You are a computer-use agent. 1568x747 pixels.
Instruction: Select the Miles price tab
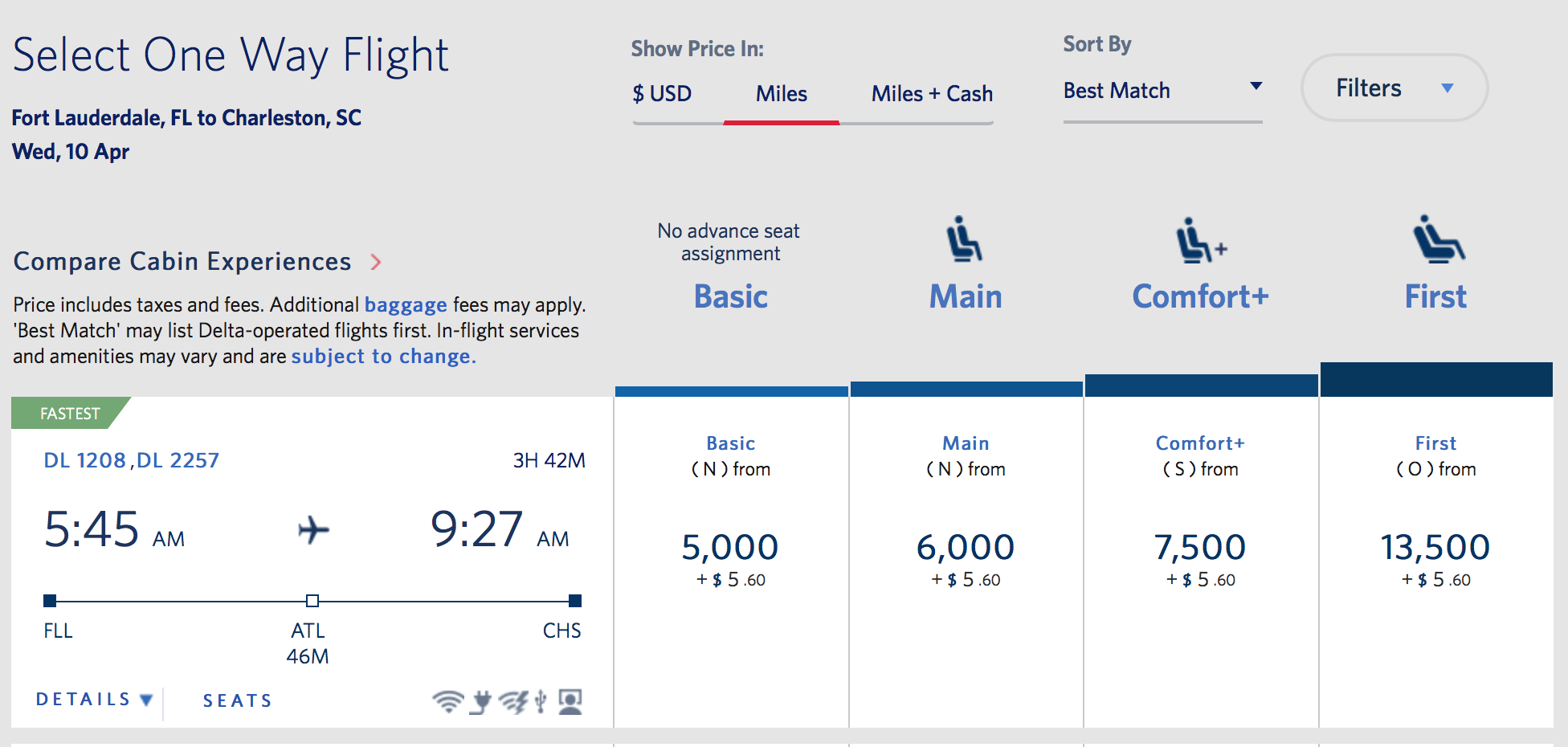click(x=781, y=94)
